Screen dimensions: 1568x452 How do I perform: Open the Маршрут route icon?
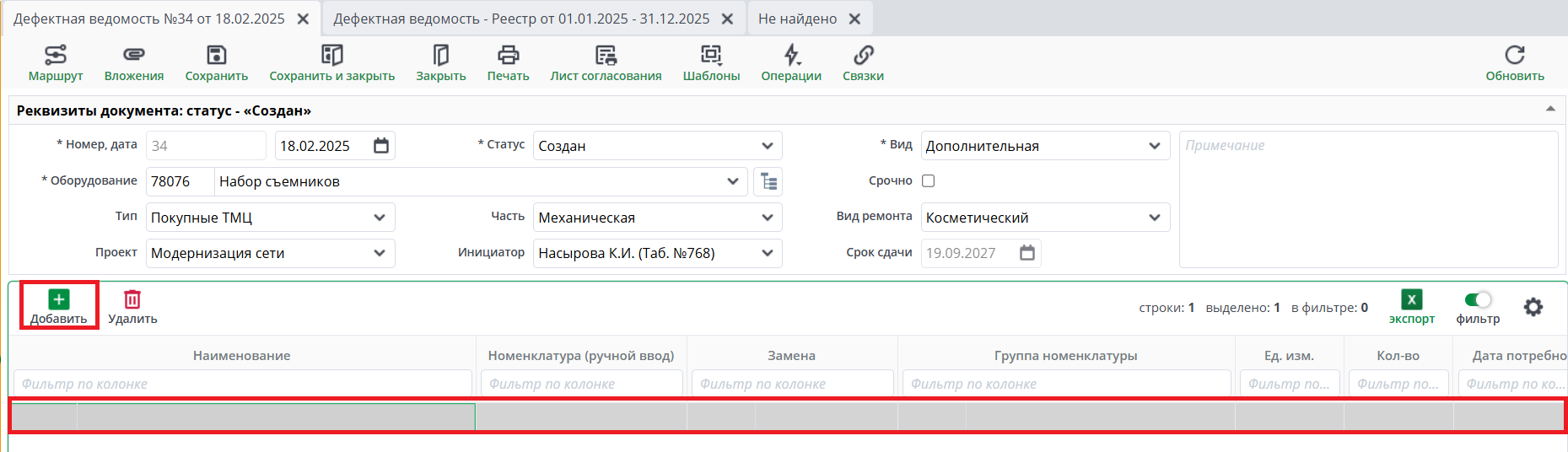tap(56, 56)
